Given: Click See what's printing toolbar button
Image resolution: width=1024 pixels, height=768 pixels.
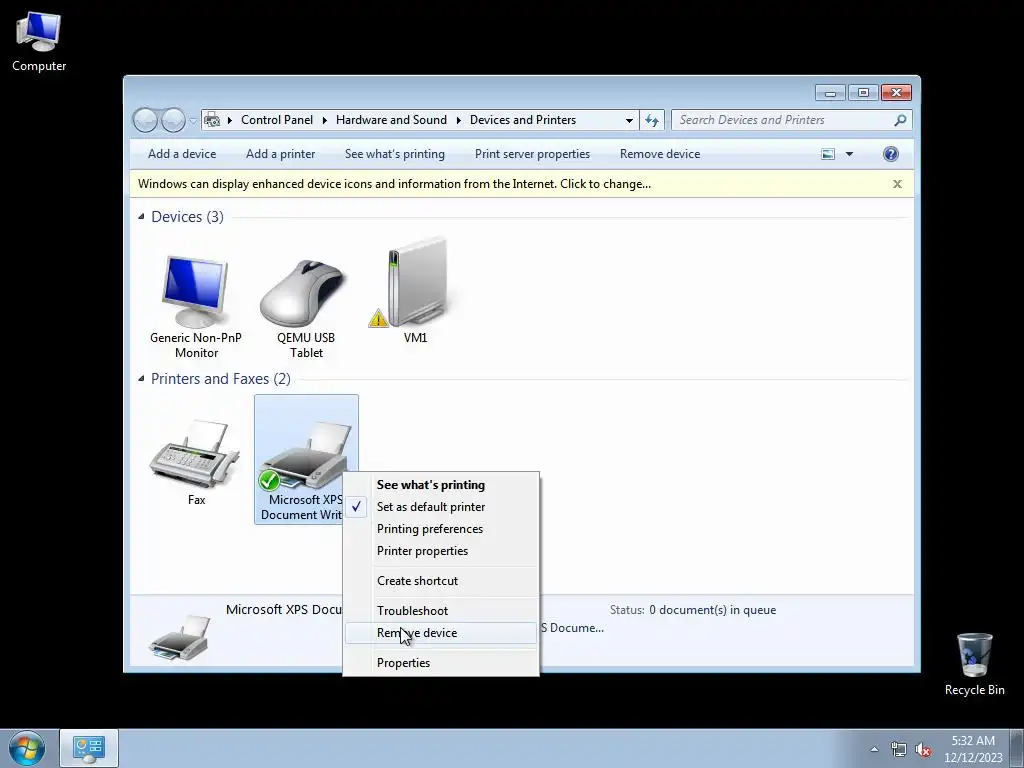Looking at the screenshot, I should [394, 154].
